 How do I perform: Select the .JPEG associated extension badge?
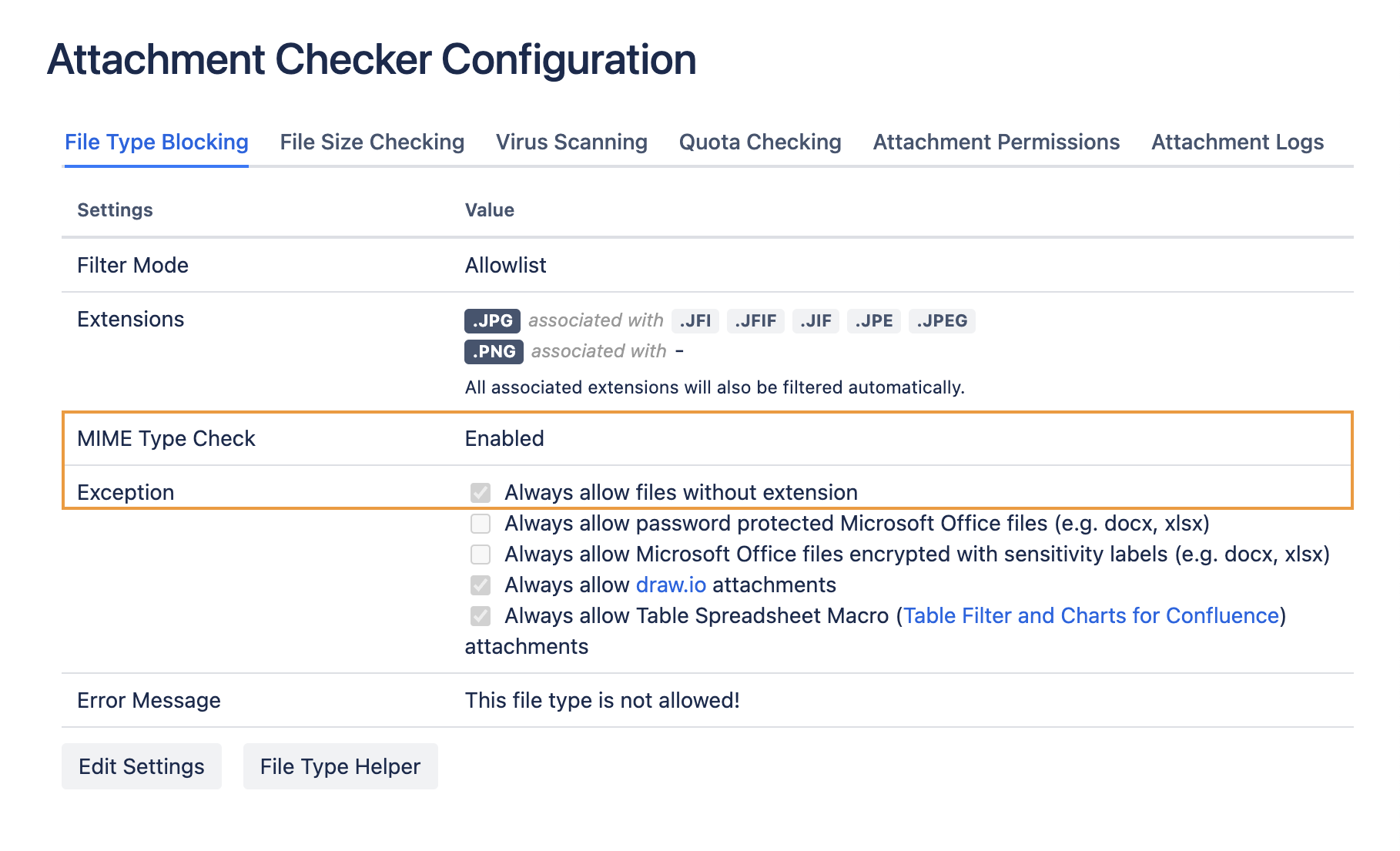pos(941,320)
